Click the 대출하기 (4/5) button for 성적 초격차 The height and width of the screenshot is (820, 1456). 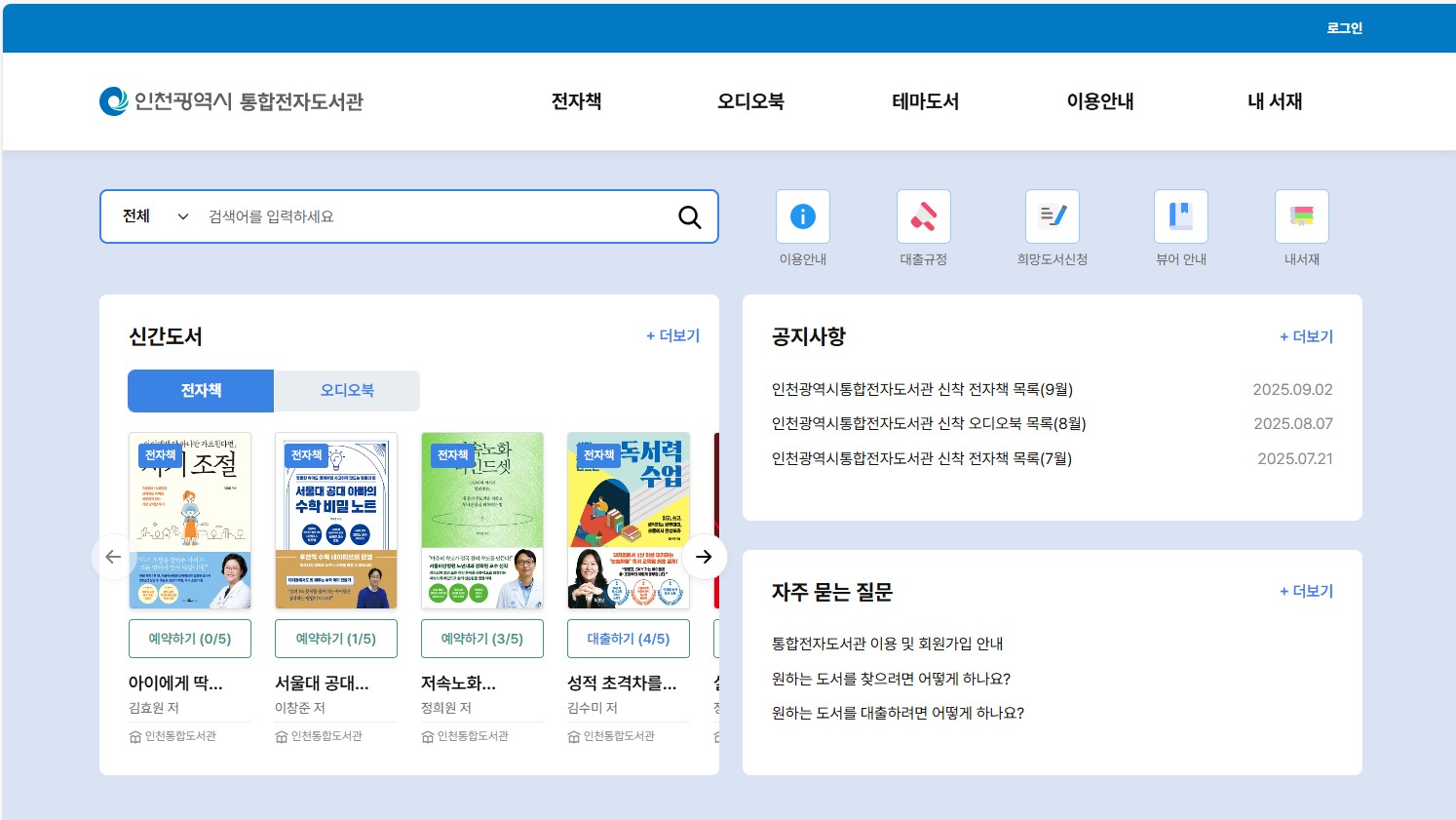click(628, 638)
